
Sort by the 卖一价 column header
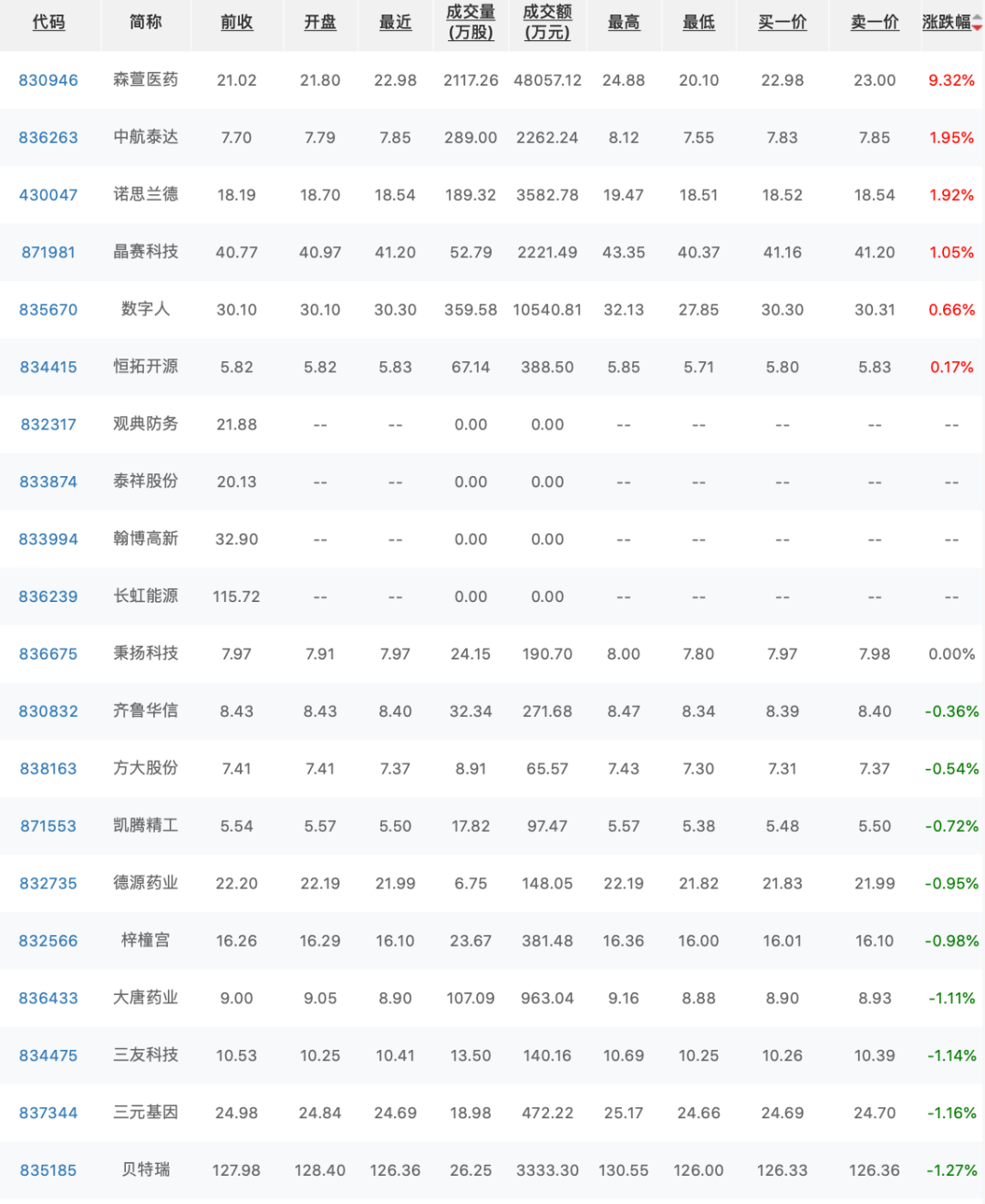[875, 22]
